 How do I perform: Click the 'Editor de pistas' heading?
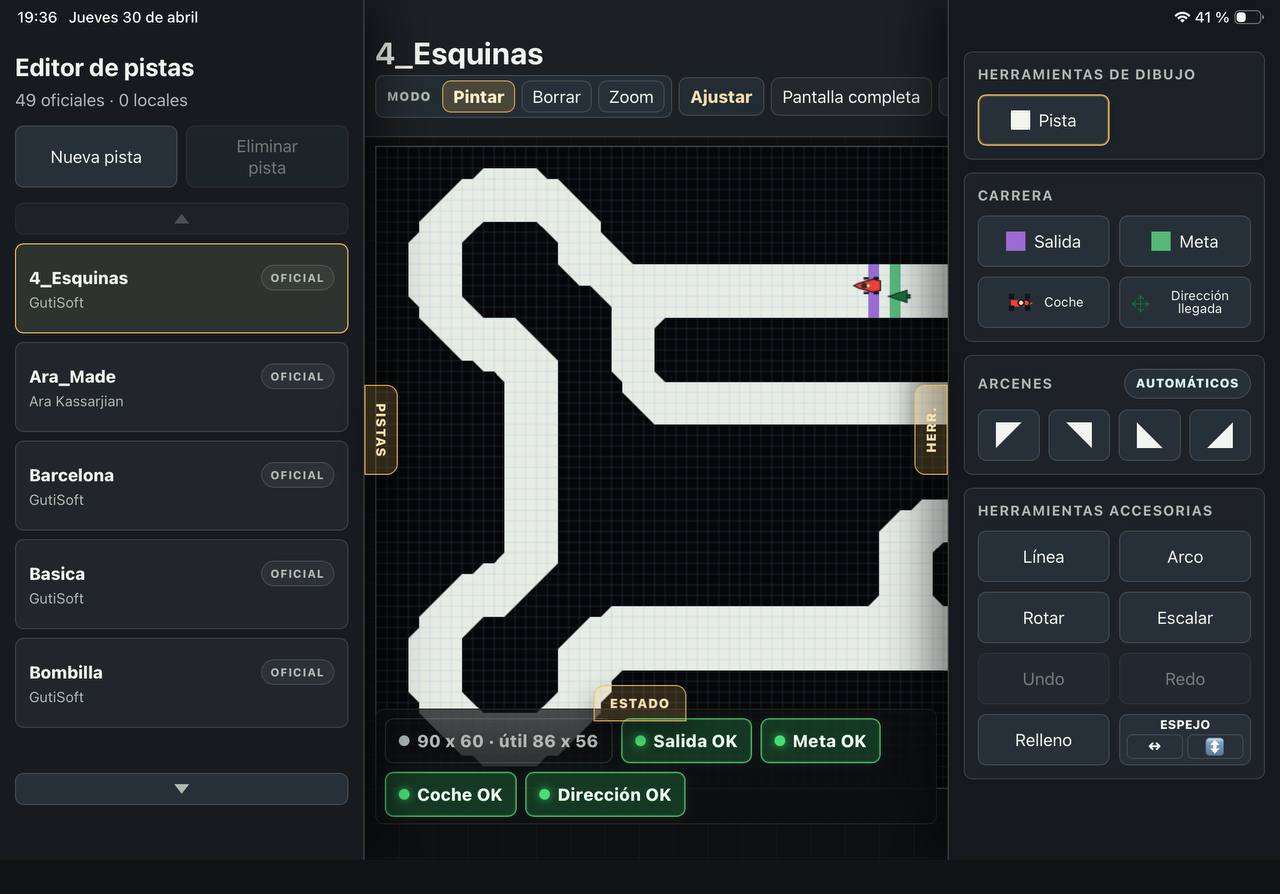(104, 68)
